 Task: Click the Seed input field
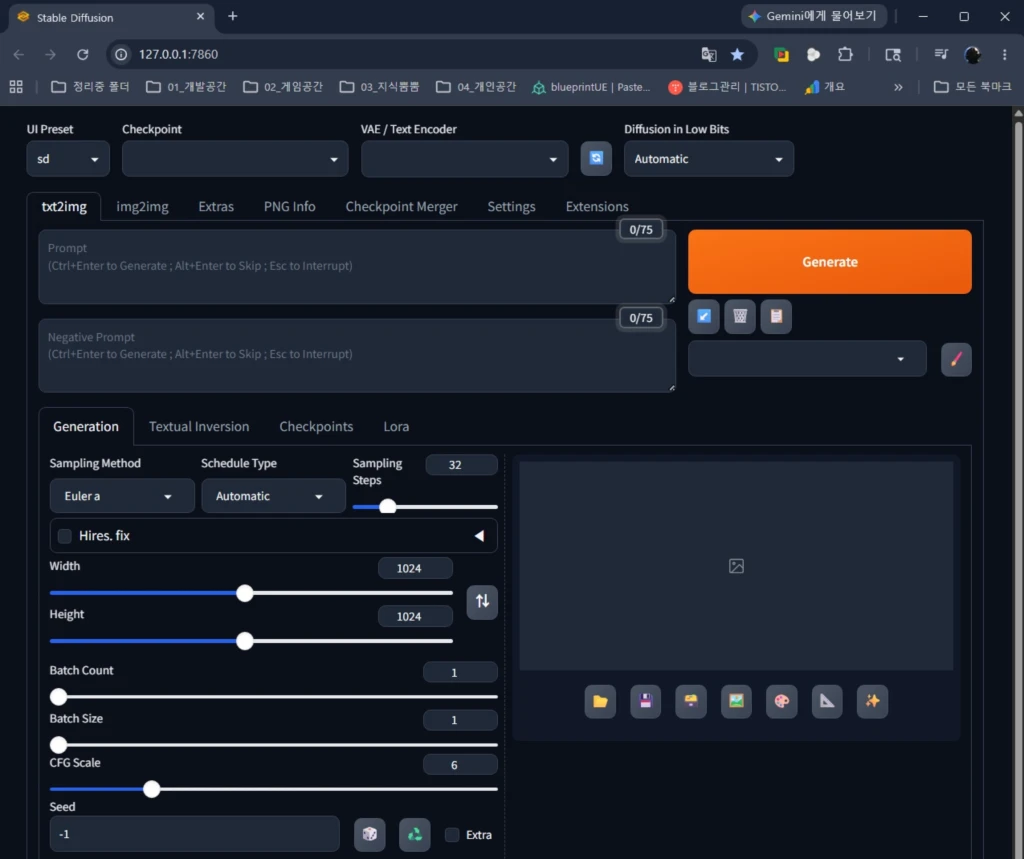coord(195,834)
